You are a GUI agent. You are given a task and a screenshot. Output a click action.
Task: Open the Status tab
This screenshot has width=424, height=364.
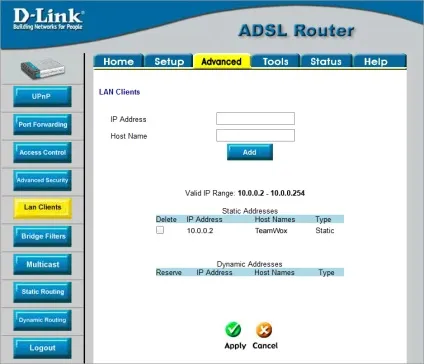pyautogui.click(x=326, y=61)
